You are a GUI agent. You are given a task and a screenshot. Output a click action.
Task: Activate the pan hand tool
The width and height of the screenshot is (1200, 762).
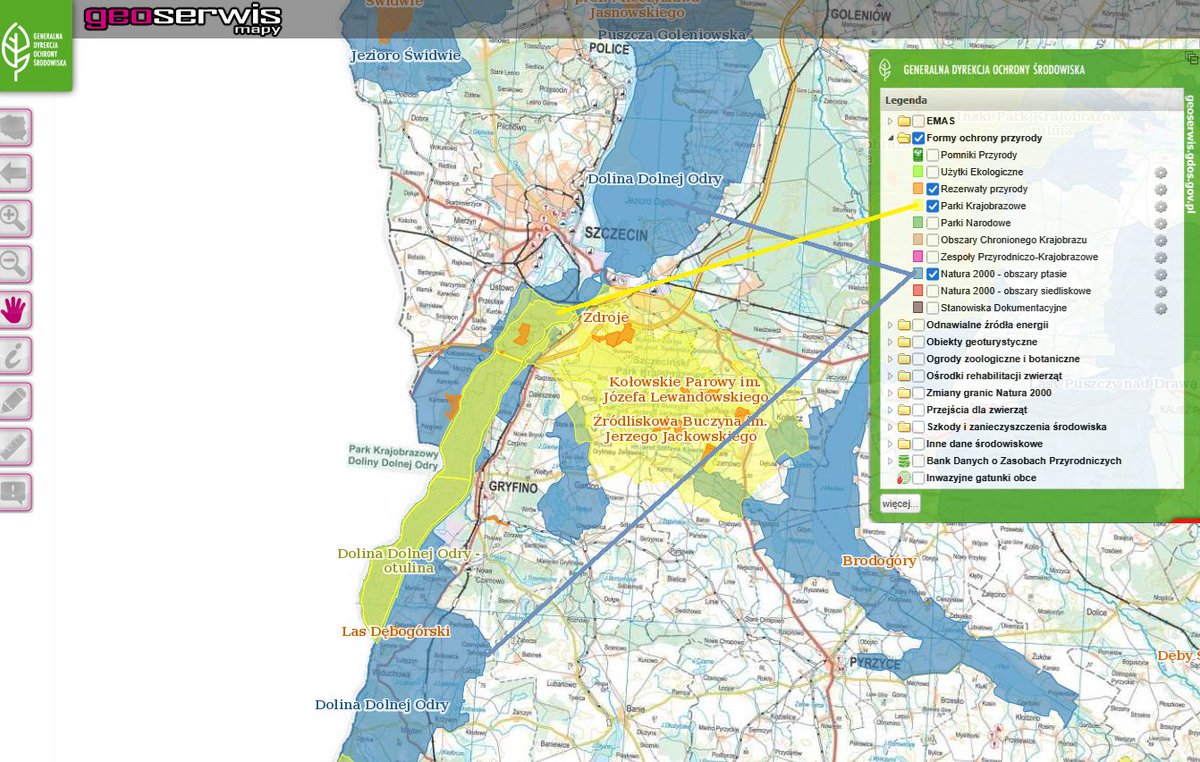(16, 310)
